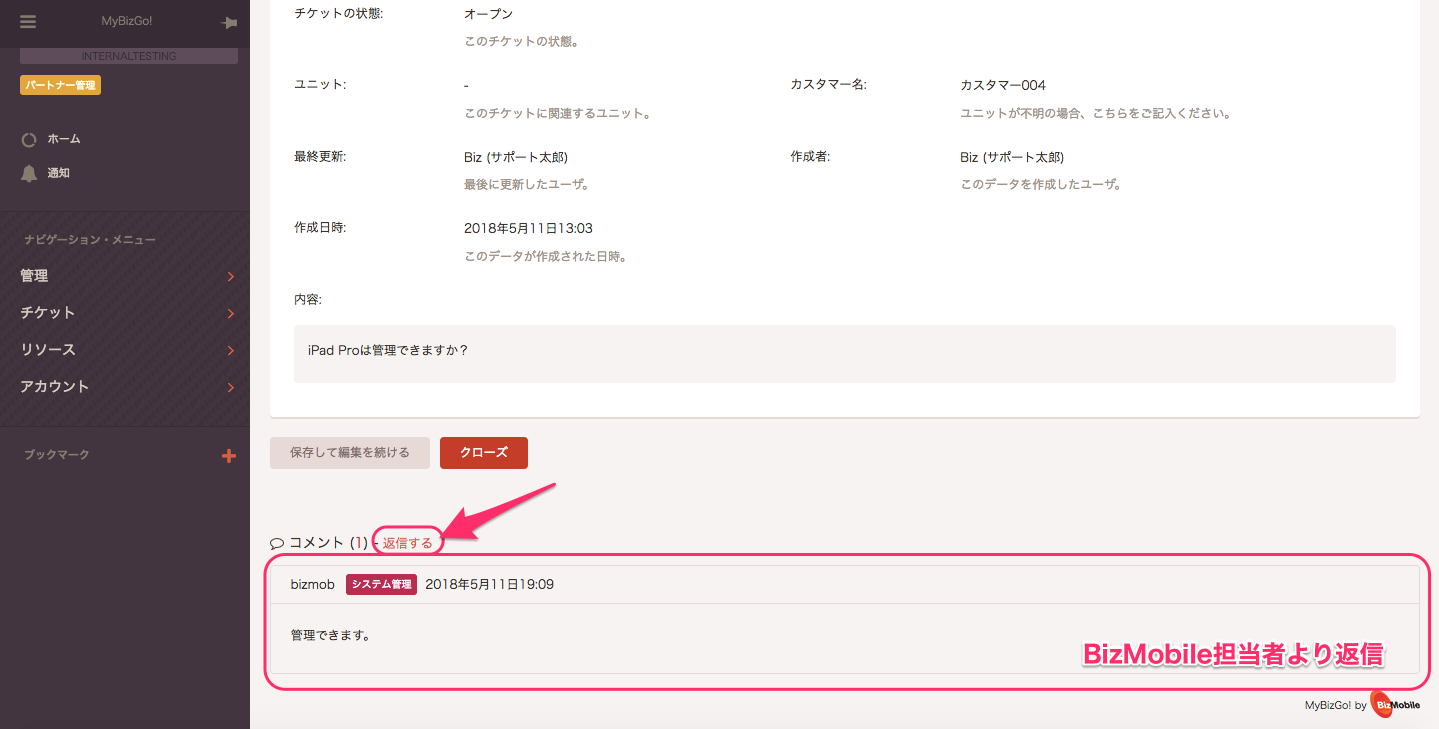Click the ホーム circle icon
Viewport: 1439px width, 729px height.
(x=29, y=139)
